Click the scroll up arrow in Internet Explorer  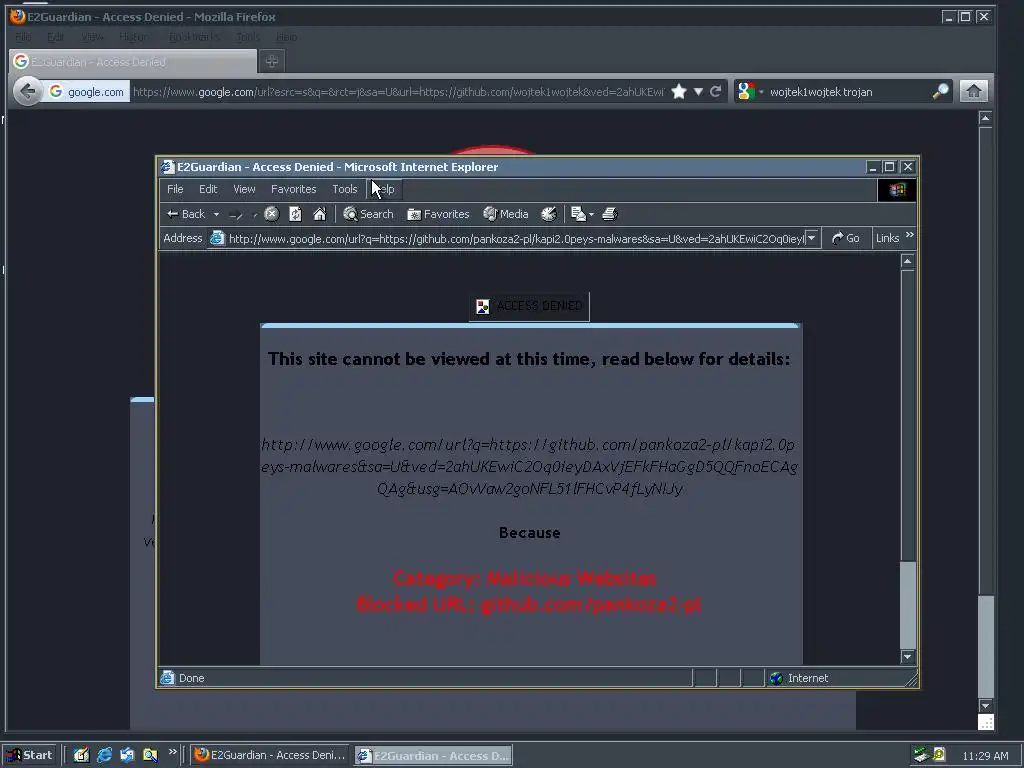click(908, 261)
